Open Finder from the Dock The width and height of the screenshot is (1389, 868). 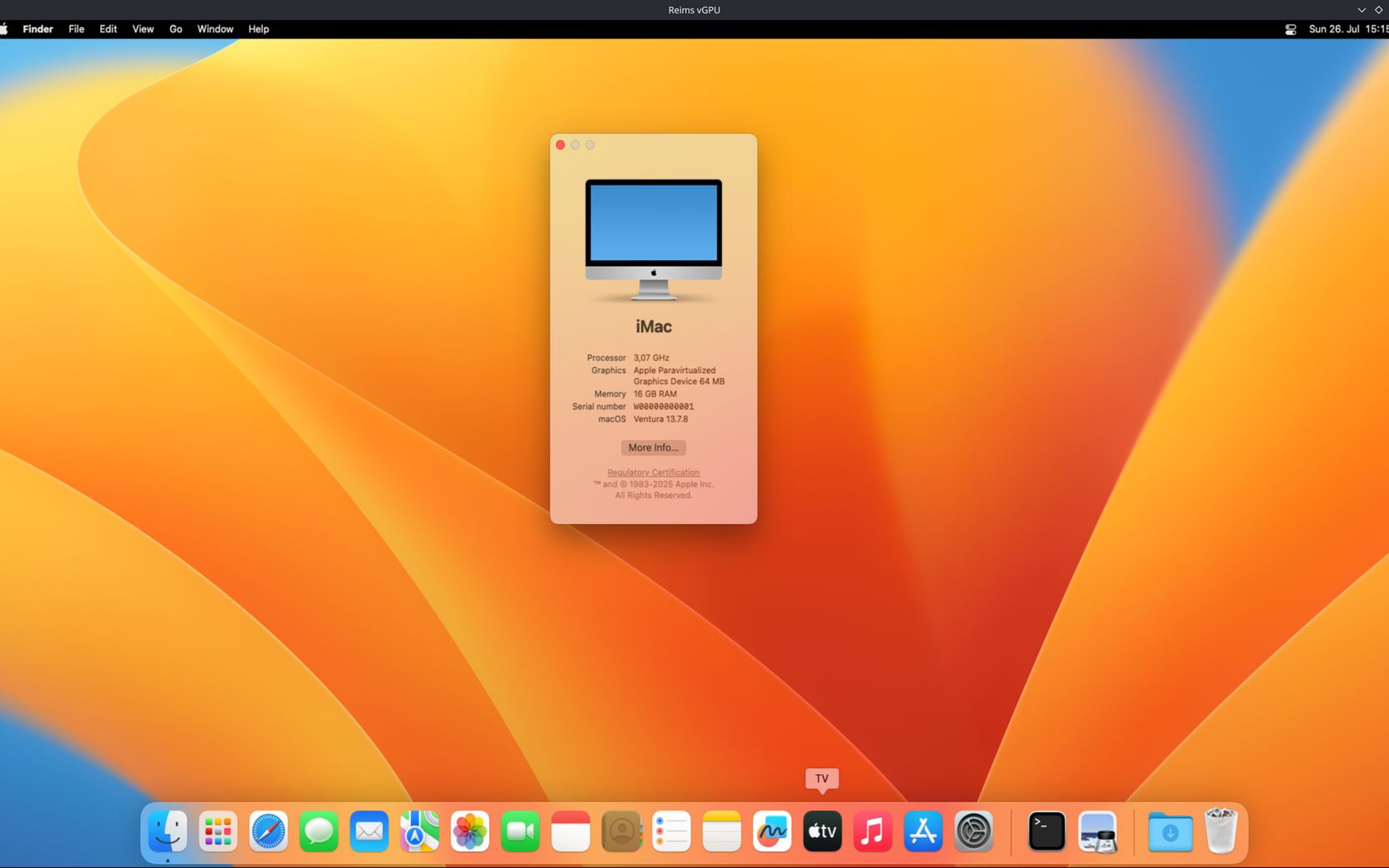click(x=168, y=831)
